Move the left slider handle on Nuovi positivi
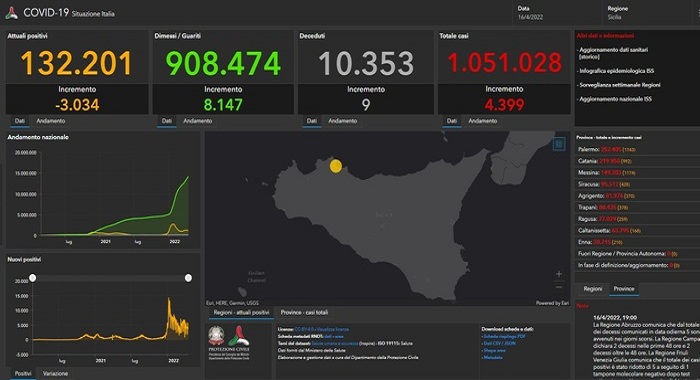 click(33, 278)
